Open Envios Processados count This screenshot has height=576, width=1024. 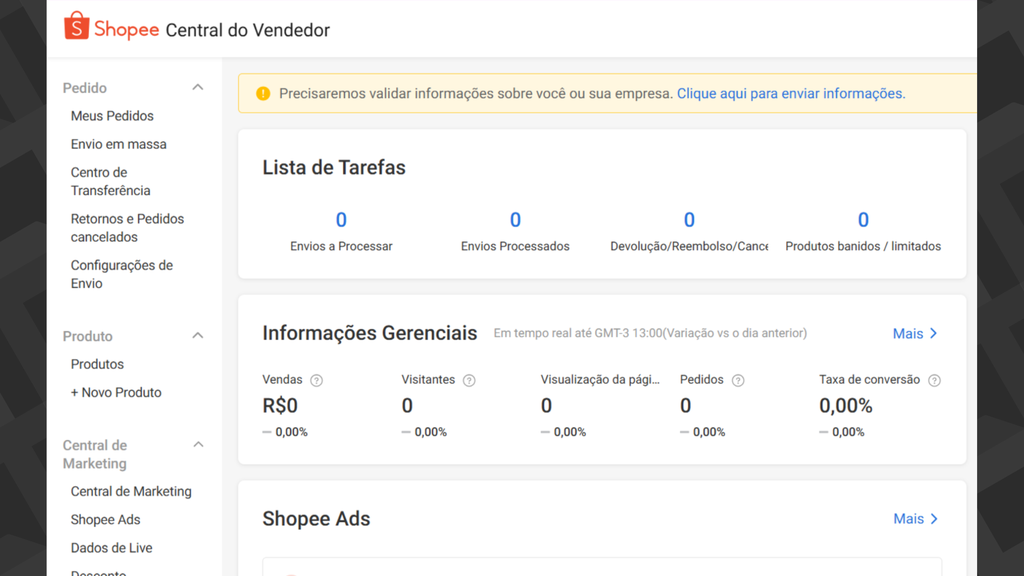click(515, 220)
